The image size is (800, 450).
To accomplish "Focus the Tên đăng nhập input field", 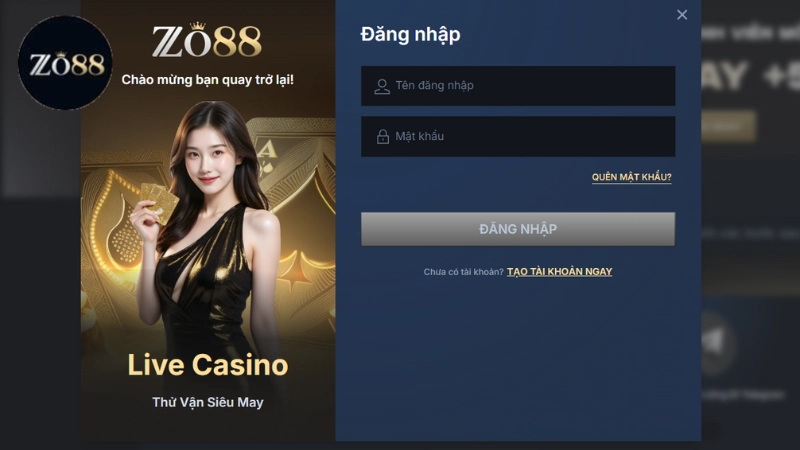I will click(518, 86).
